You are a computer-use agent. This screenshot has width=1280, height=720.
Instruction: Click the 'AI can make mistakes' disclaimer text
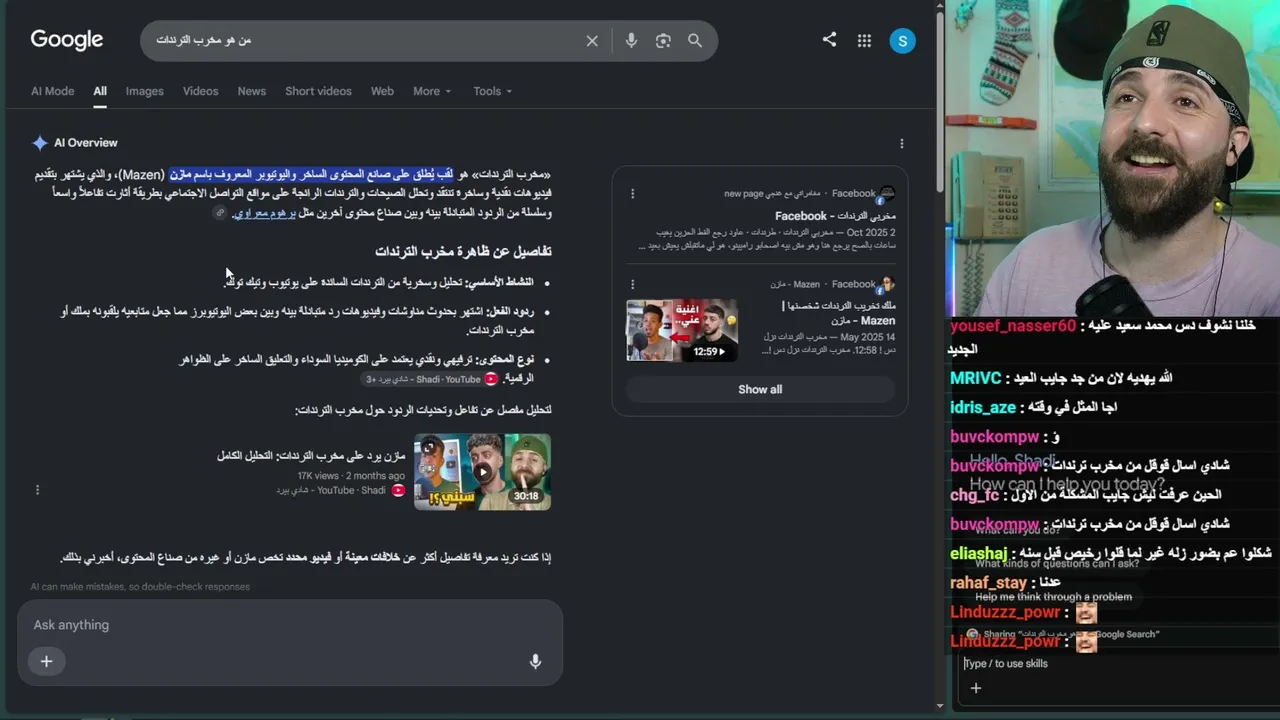pyautogui.click(x=140, y=587)
